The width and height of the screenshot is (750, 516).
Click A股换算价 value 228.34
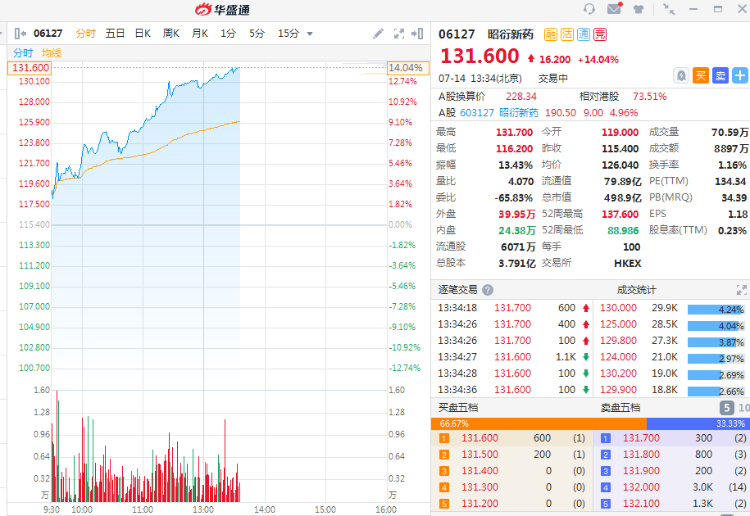click(x=521, y=97)
